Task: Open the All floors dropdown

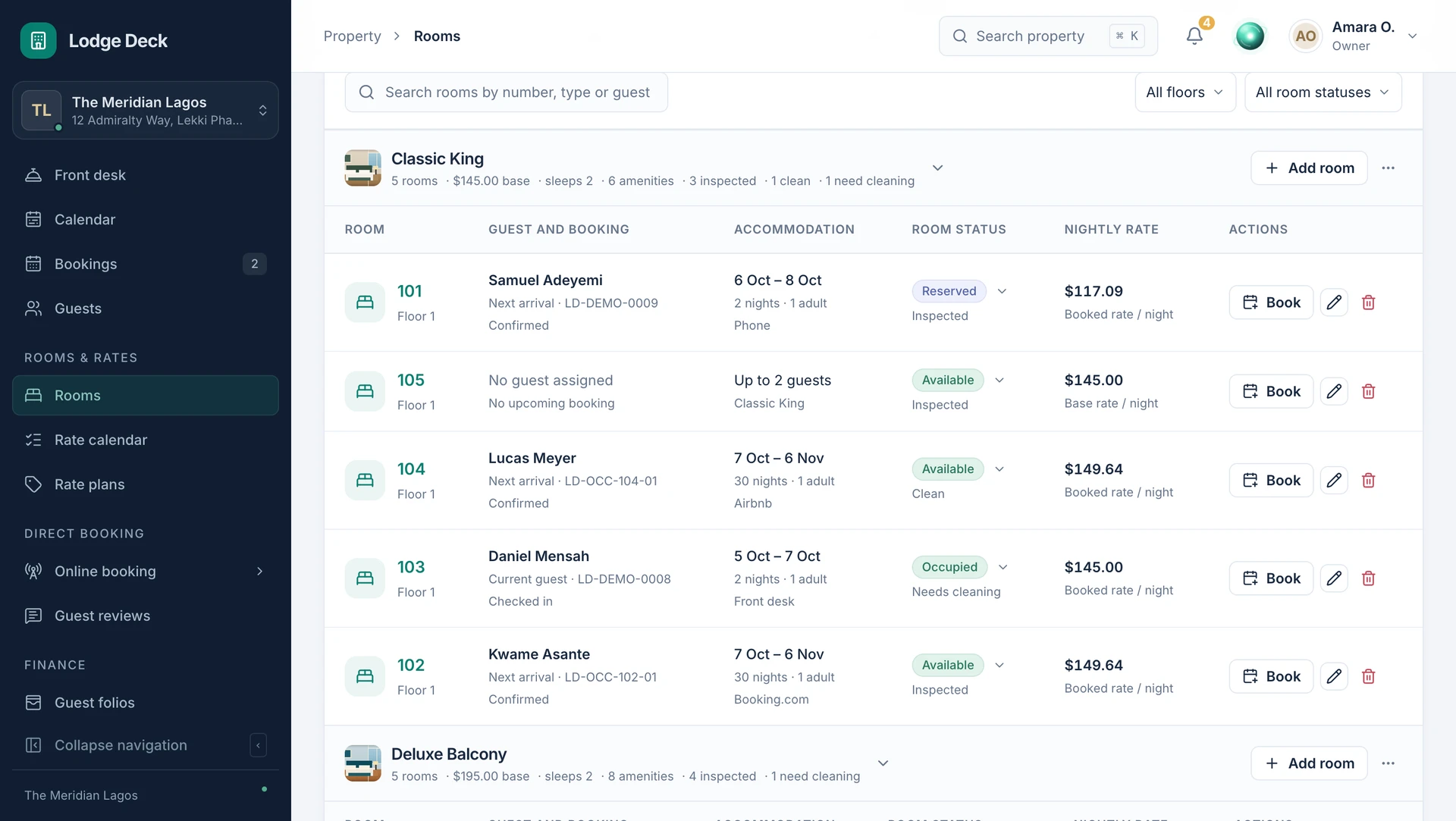Action: tap(1185, 92)
